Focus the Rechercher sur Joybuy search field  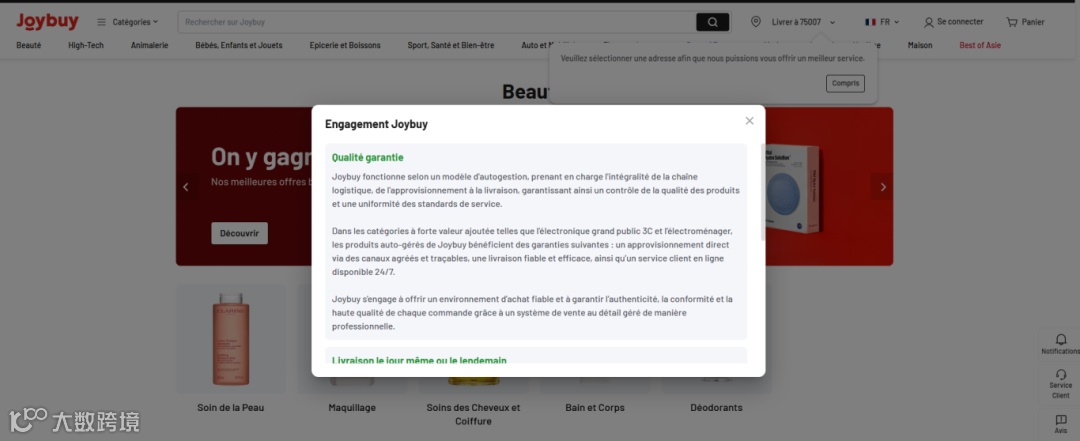tap(437, 22)
